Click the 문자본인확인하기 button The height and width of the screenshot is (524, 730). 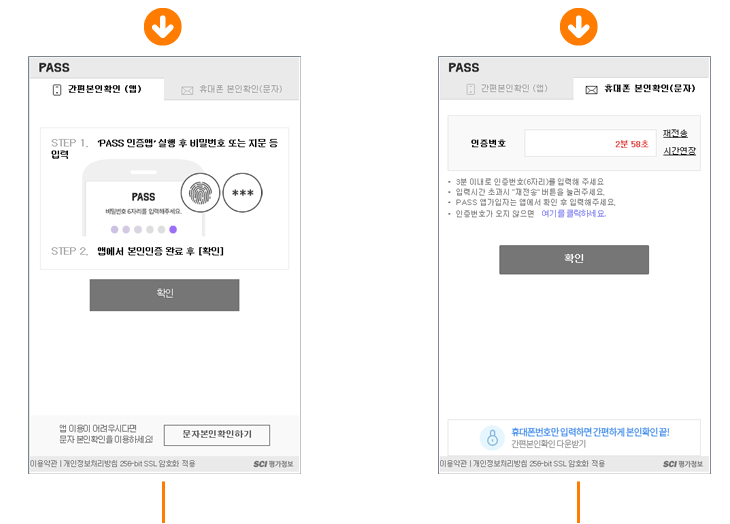(217, 435)
